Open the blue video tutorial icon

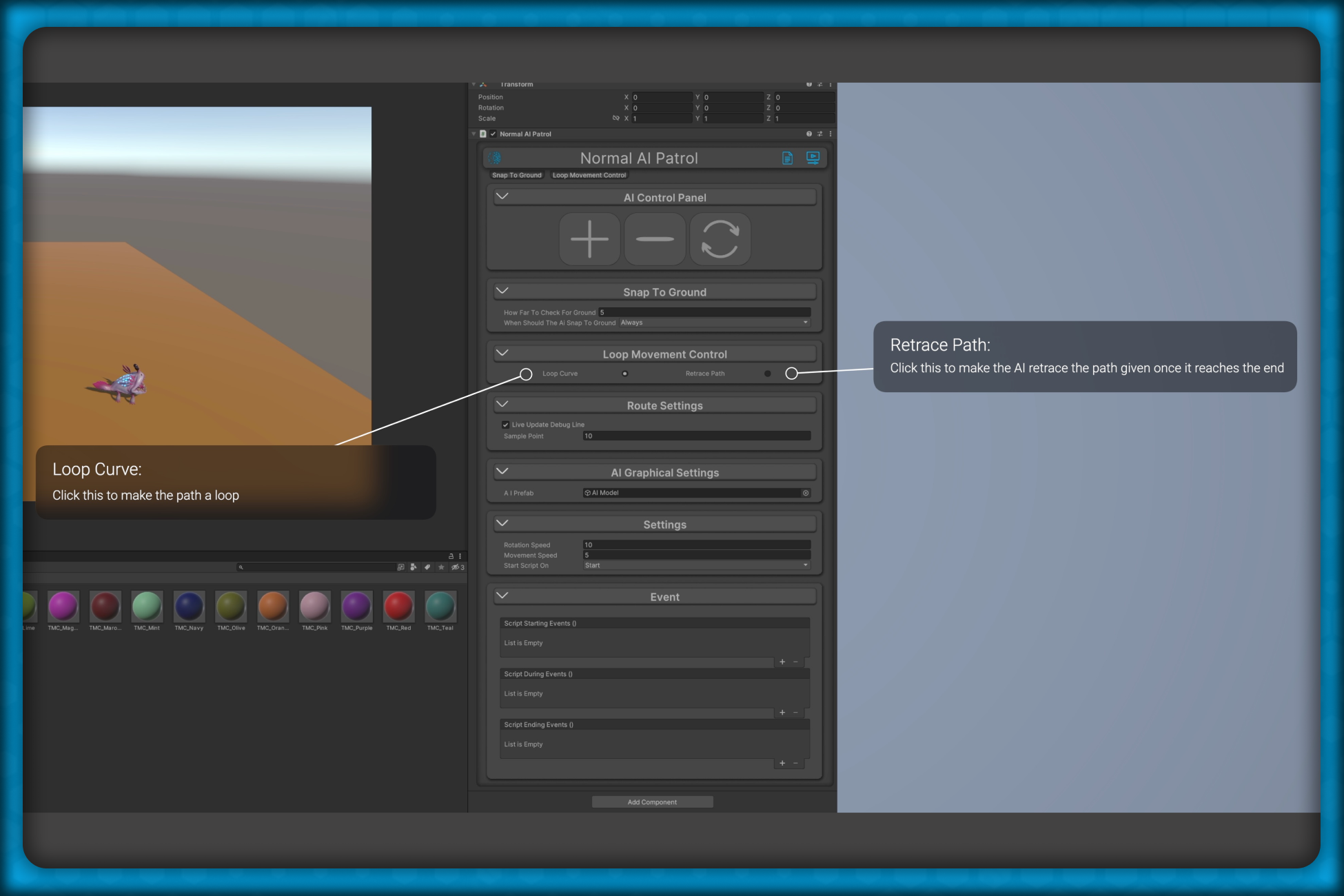pyautogui.click(x=813, y=158)
